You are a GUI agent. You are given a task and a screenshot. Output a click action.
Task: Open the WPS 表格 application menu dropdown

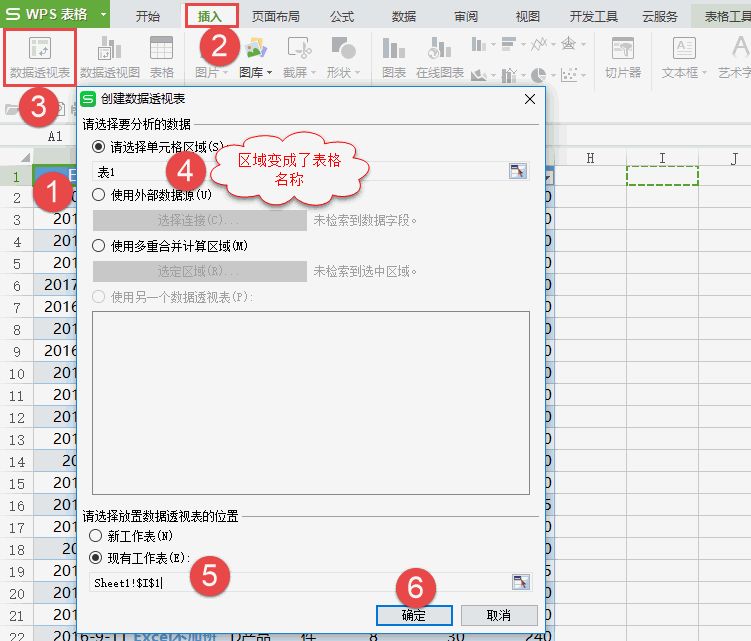(103, 14)
